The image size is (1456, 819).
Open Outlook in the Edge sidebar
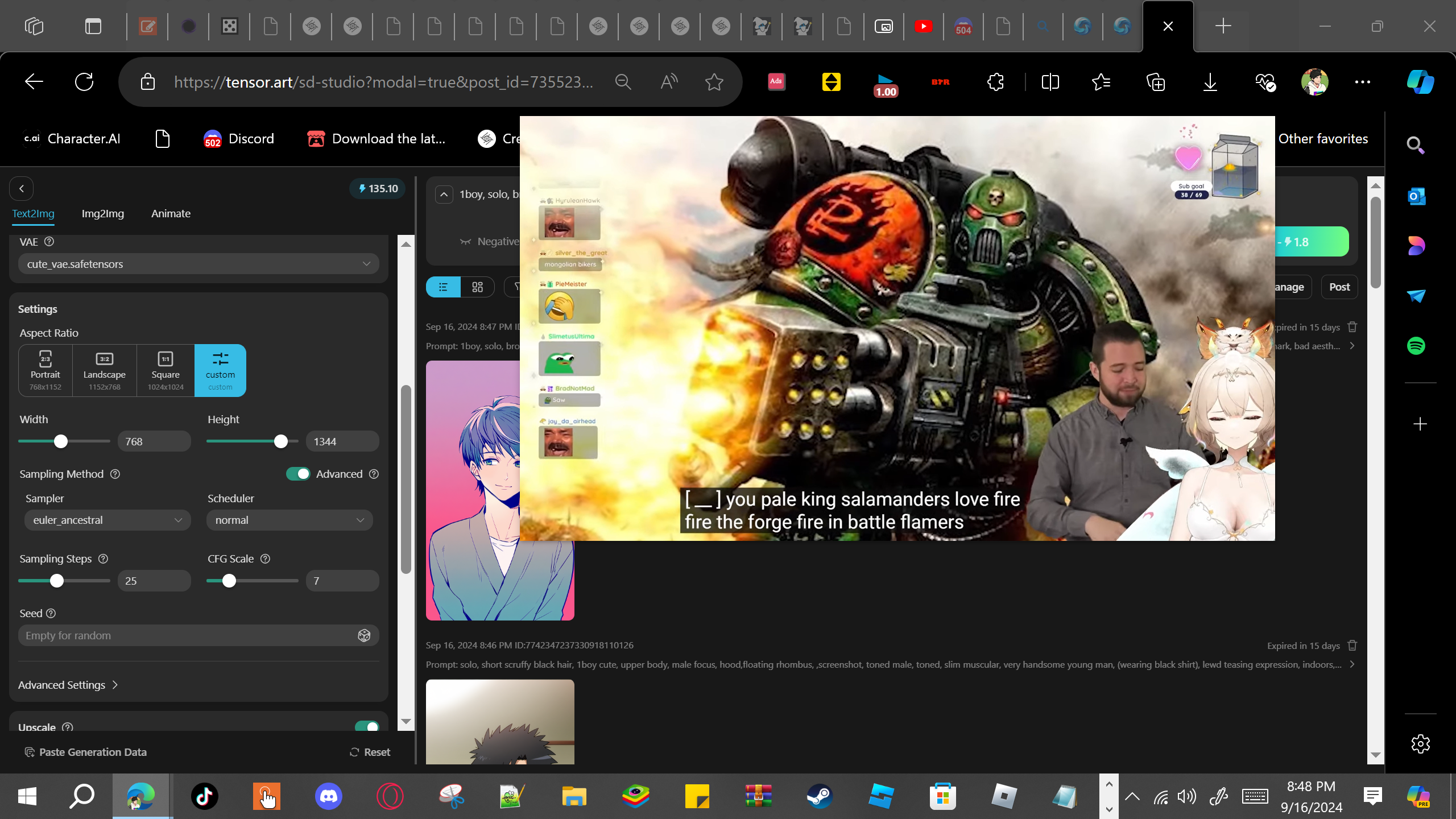1416,196
